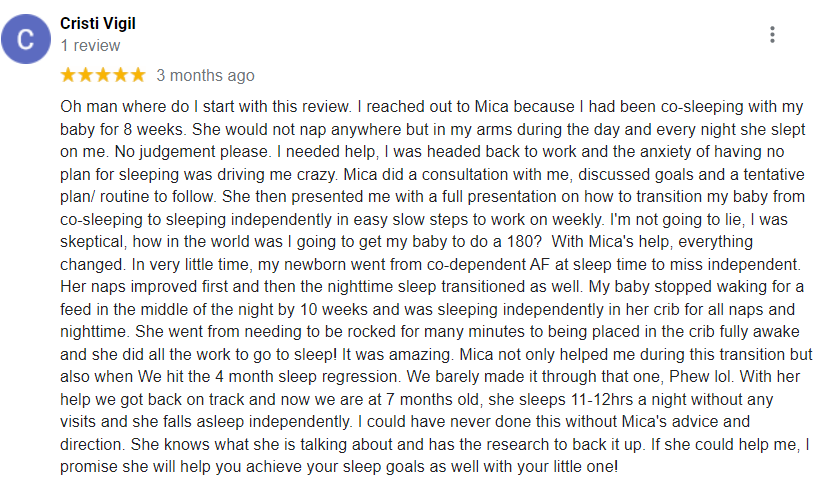Click the purple "C" profile avatar

tap(26, 39)
